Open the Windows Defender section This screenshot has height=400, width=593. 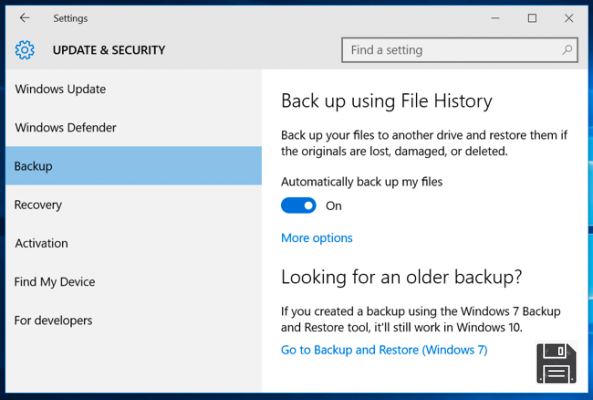click(134, 128)
